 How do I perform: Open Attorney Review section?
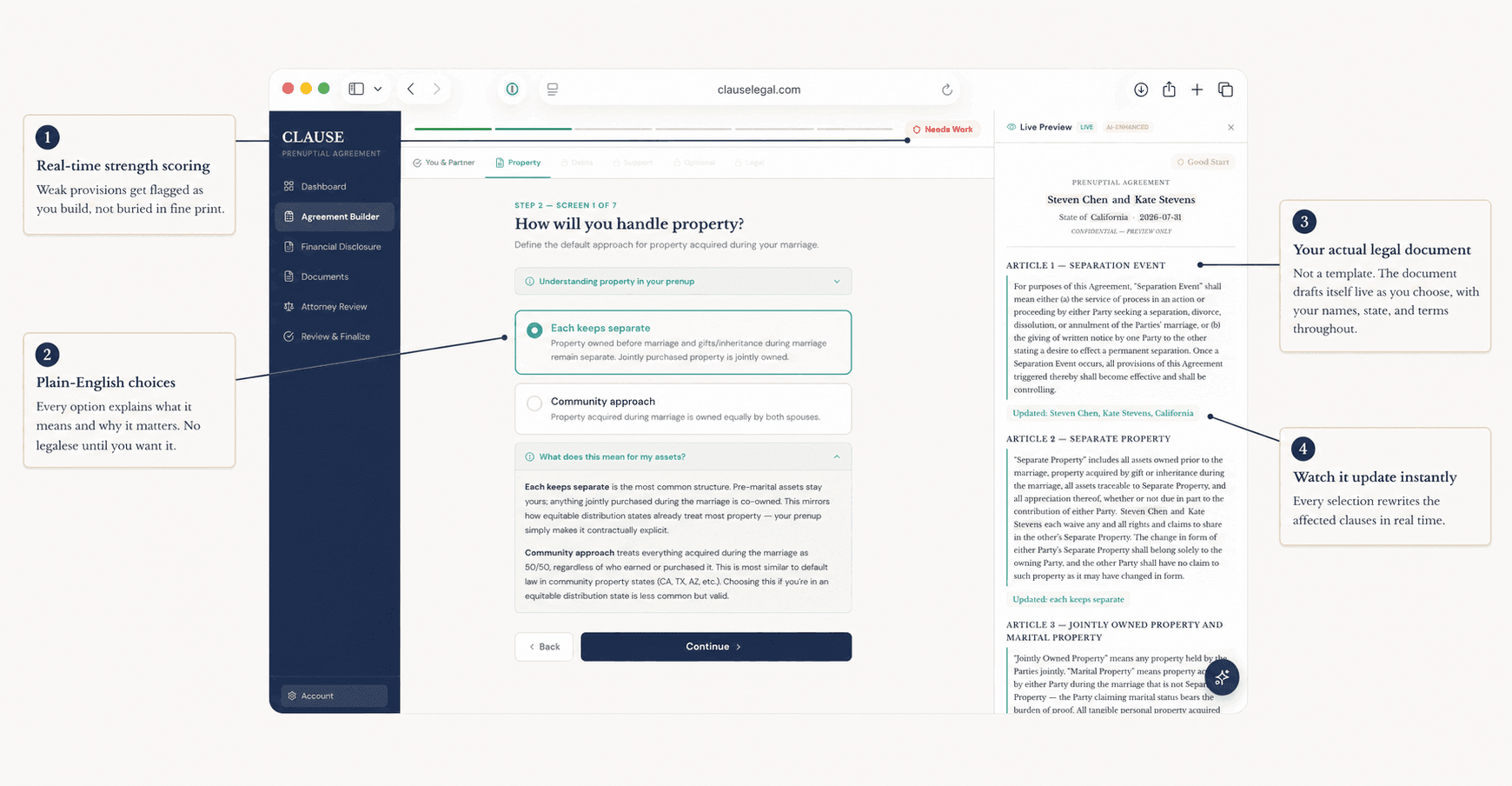[x=334, y=307]
